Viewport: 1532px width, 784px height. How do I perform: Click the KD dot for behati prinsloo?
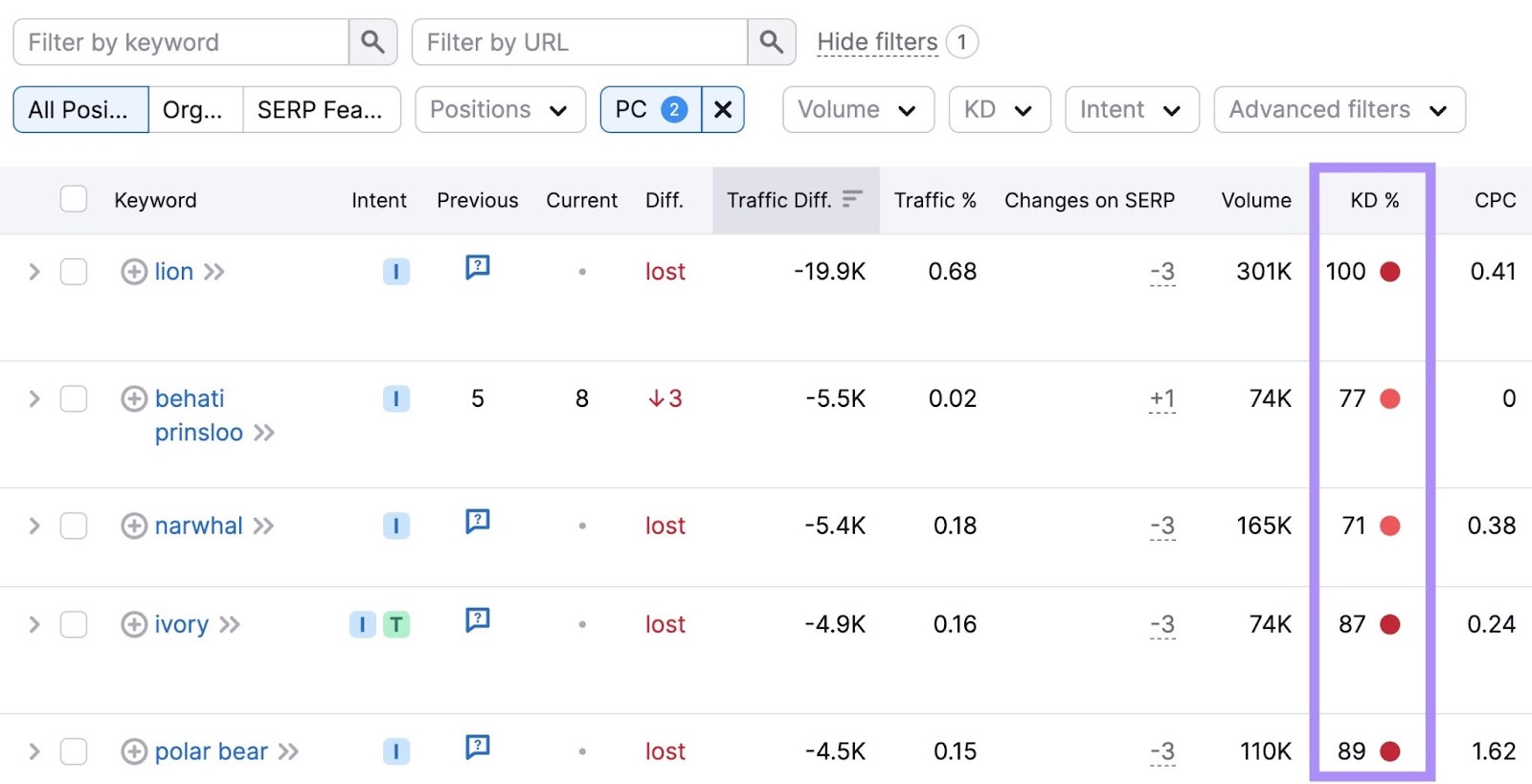coord(1390,398)
